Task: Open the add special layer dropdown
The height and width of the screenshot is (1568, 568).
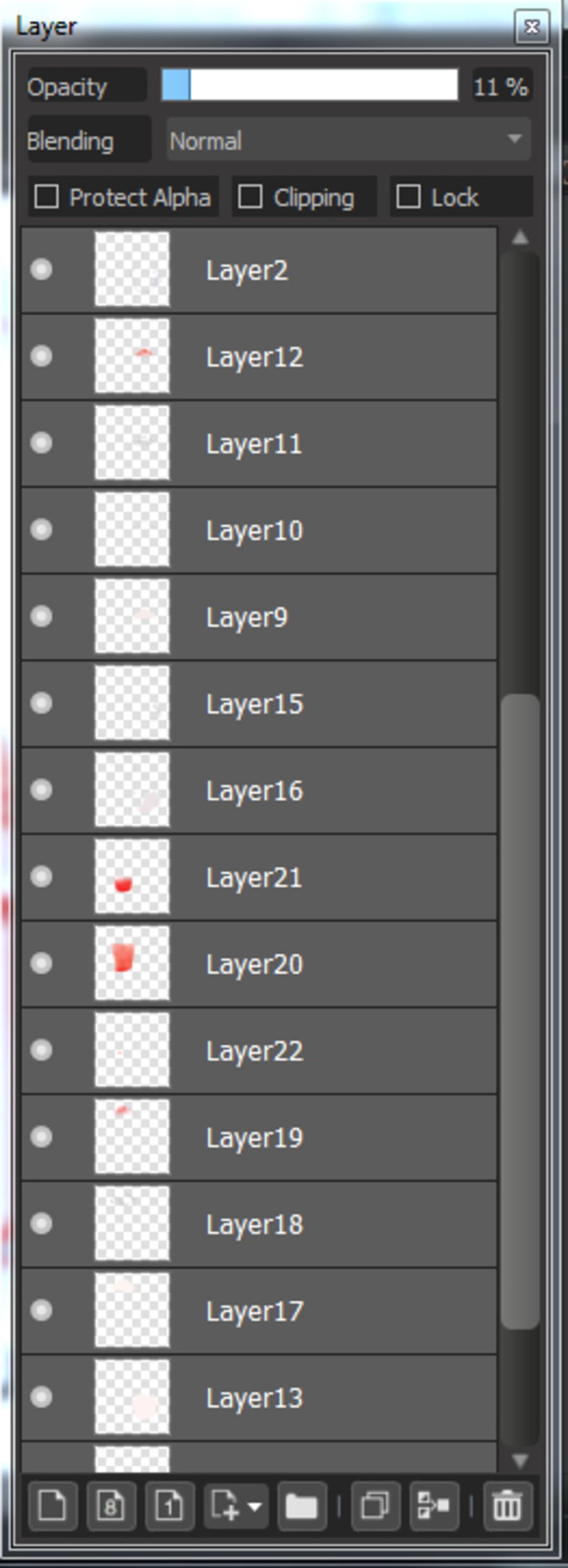Action: point(236,1506)
